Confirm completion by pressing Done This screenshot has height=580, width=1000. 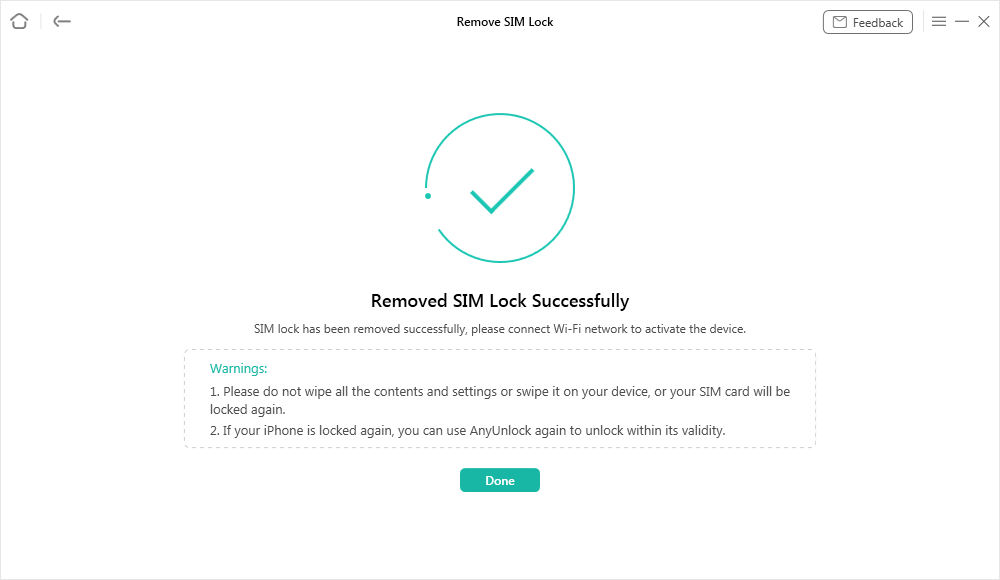click(x=500, y=480)
